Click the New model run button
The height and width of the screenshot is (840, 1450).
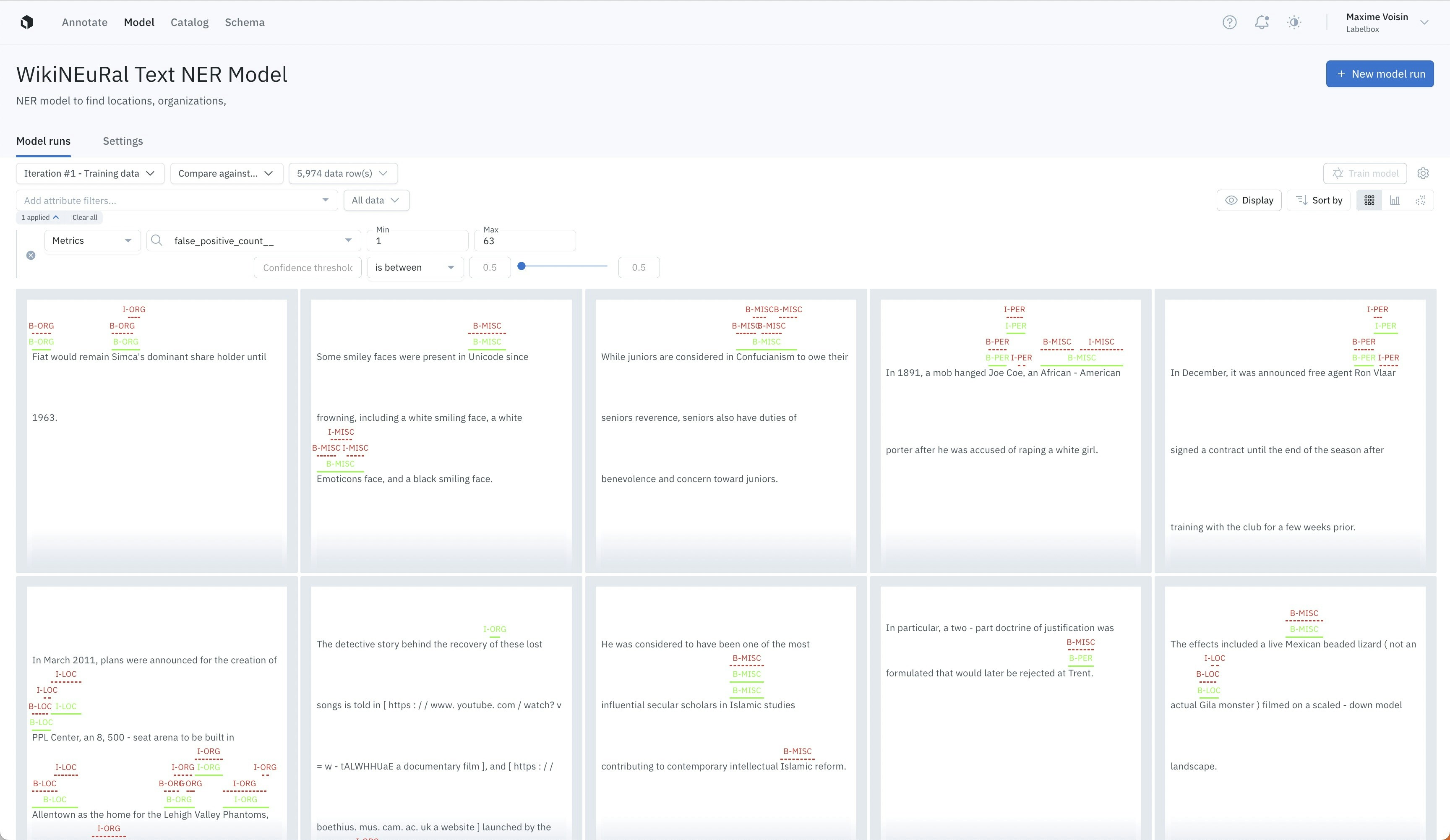click(1379, 74)
